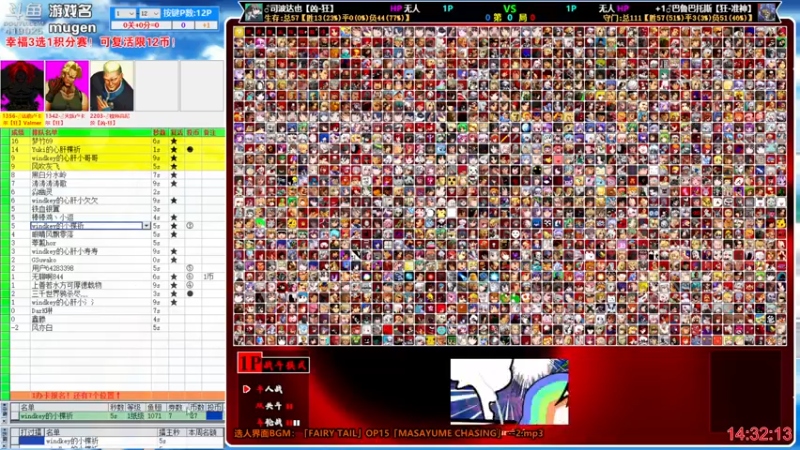Click the star in the 梦竹09 row

point(174,141)
